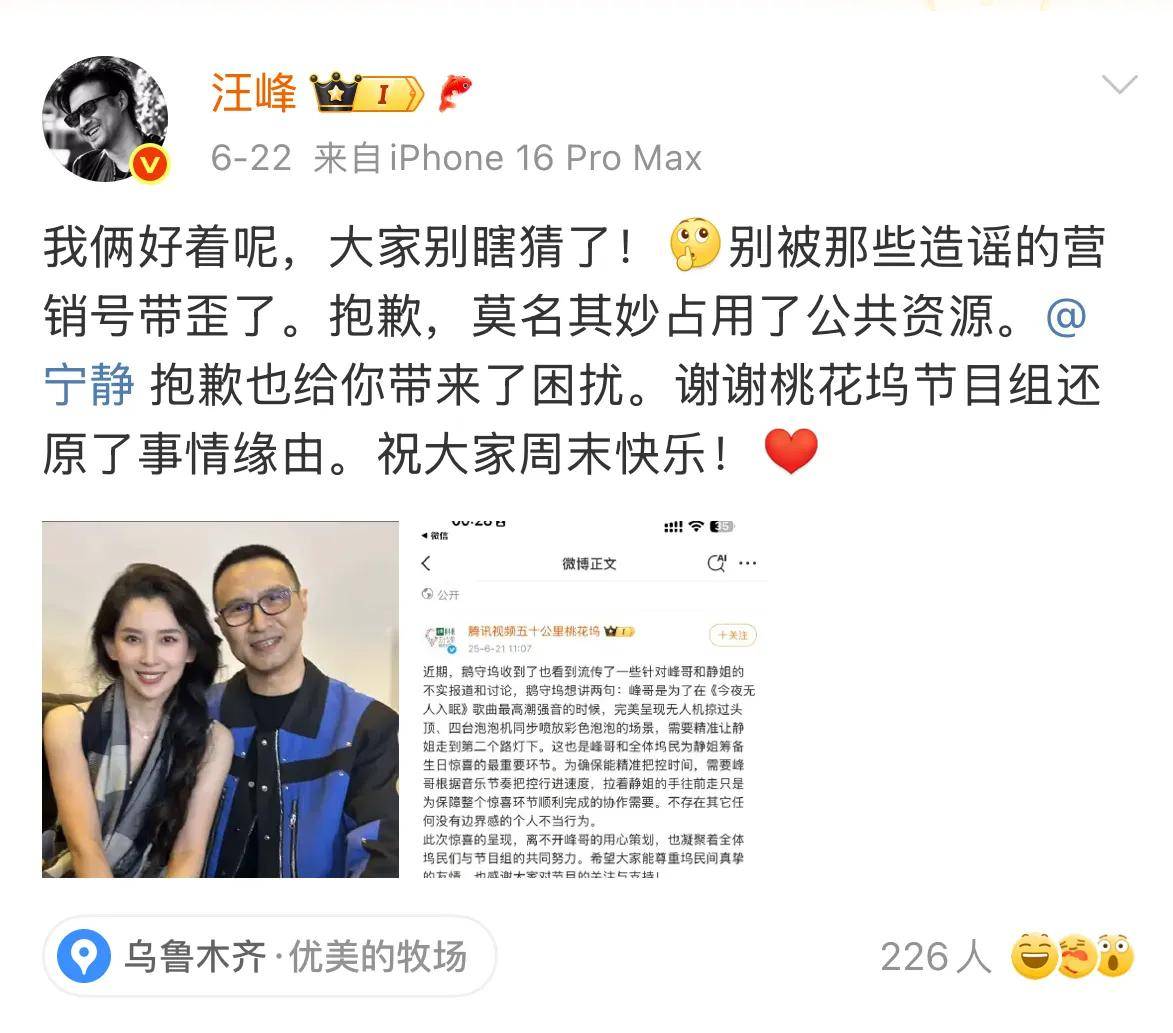Tap the 关注 follow button in screenshot
1173x1033 pixels.
coord(732,635)
